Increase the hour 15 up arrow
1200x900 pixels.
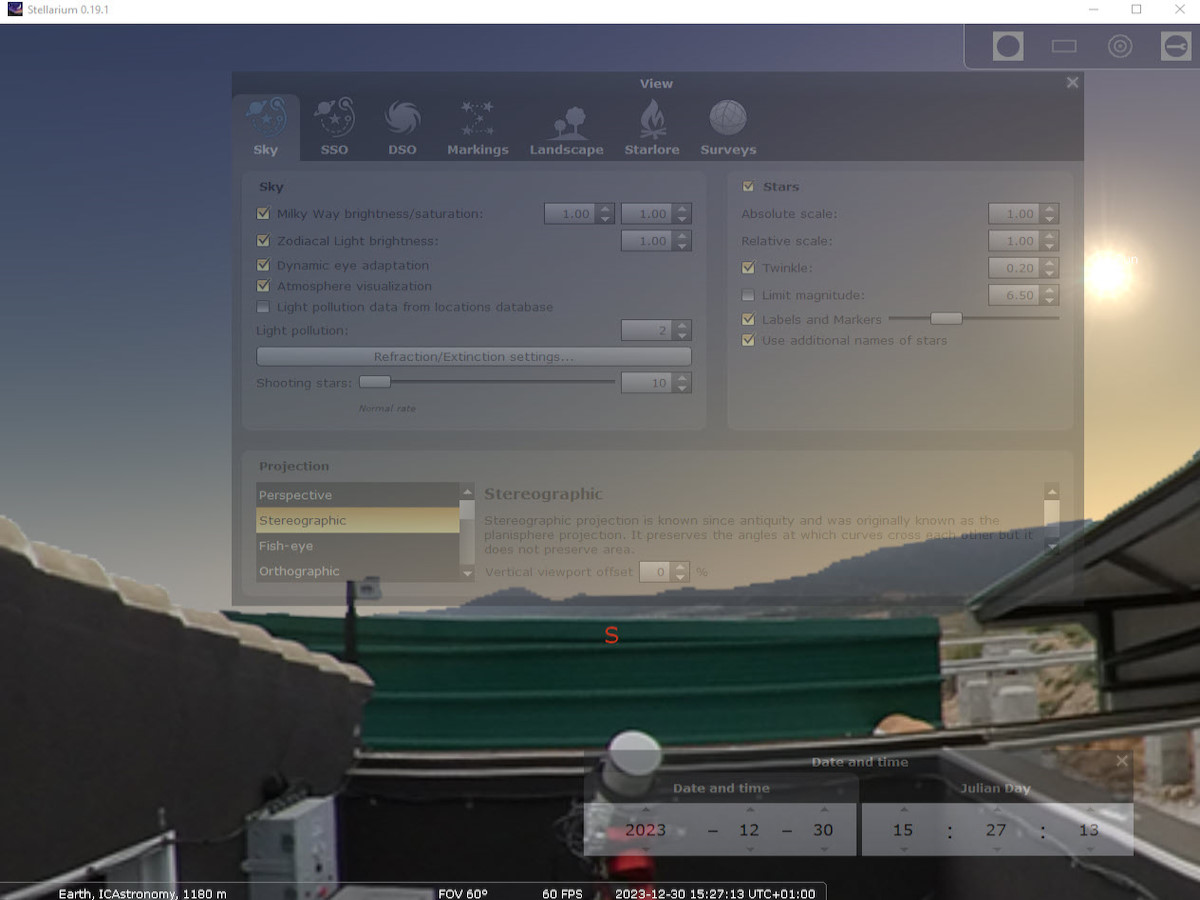click(x=904, y=811)
